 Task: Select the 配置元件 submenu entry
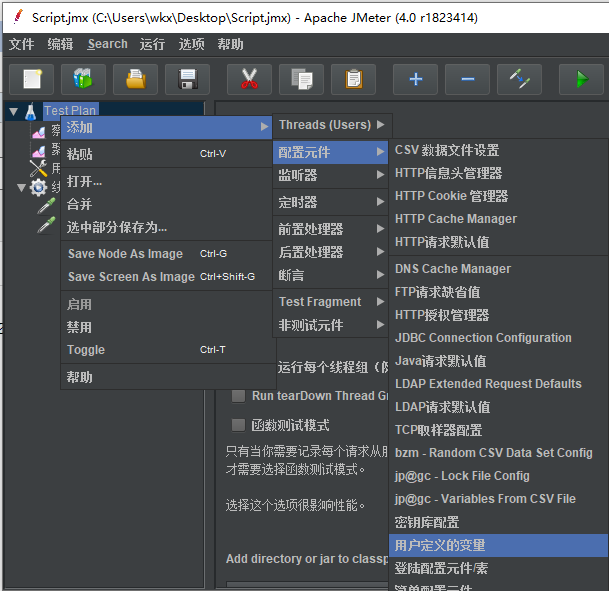pos(331,152)
